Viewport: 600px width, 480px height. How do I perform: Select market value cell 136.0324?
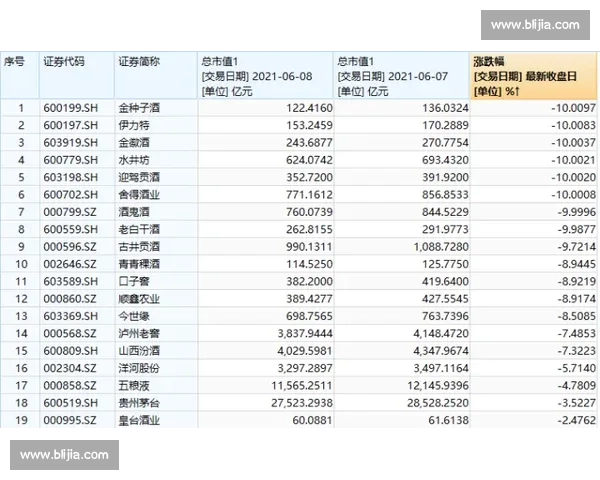(445, 108)
